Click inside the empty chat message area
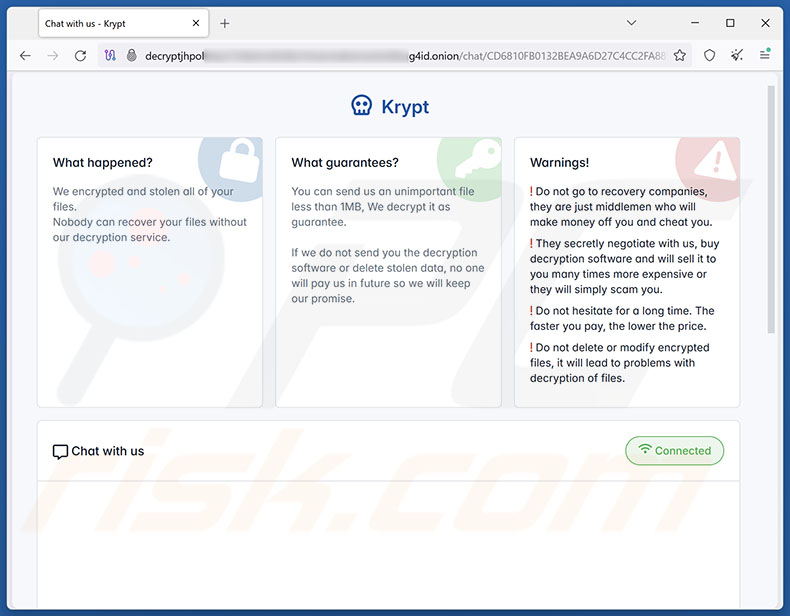The width and height of the screenshot is (790, 616). 388,544
